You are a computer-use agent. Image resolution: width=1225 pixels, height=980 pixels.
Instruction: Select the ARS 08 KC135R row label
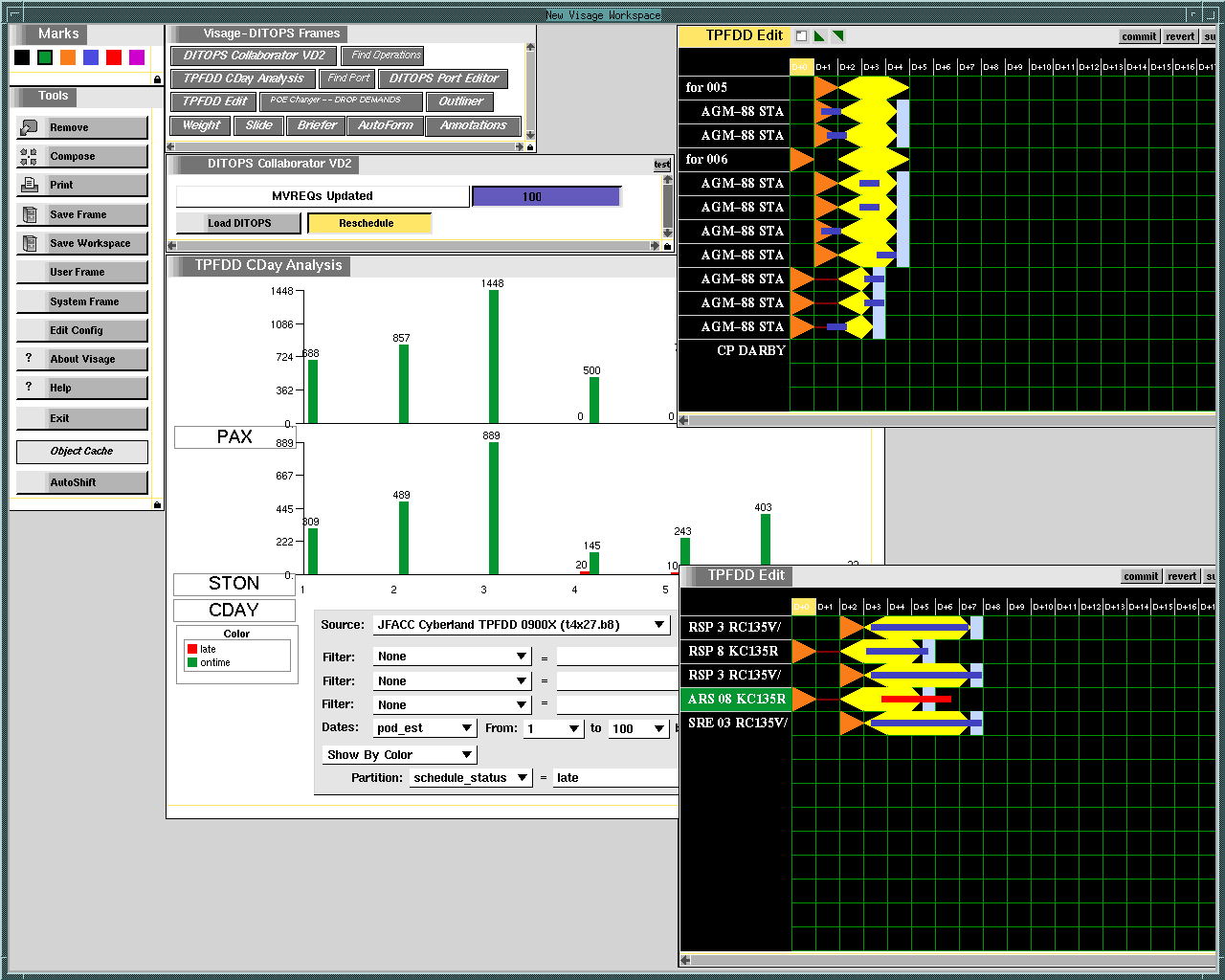coord(736,699)
